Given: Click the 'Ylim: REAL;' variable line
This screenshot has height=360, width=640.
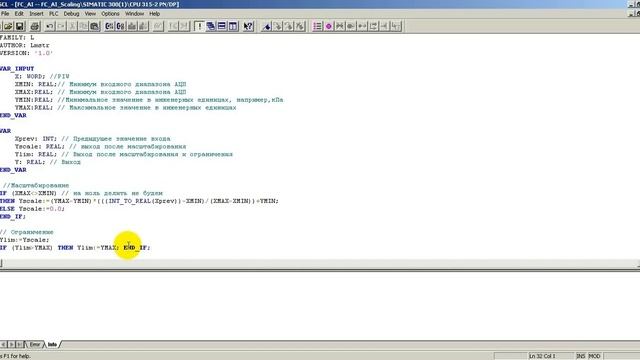Looking at the screenshot, I should click(x=124, y=154).
